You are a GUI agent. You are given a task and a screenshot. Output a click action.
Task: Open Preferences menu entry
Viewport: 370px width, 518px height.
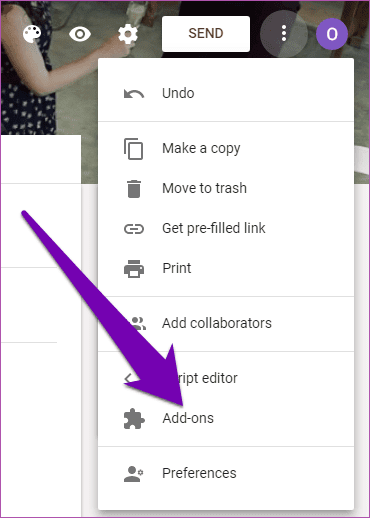click(226, 473)
